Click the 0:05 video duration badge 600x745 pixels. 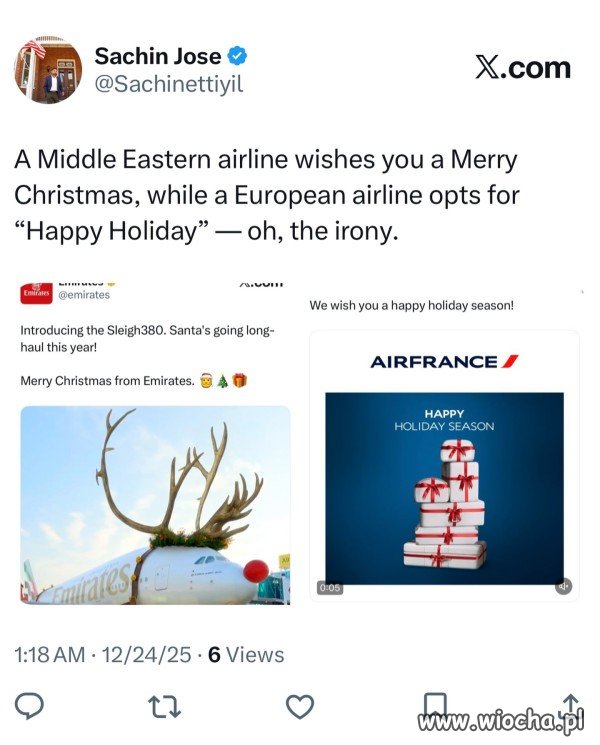click(x=330, y=587)
